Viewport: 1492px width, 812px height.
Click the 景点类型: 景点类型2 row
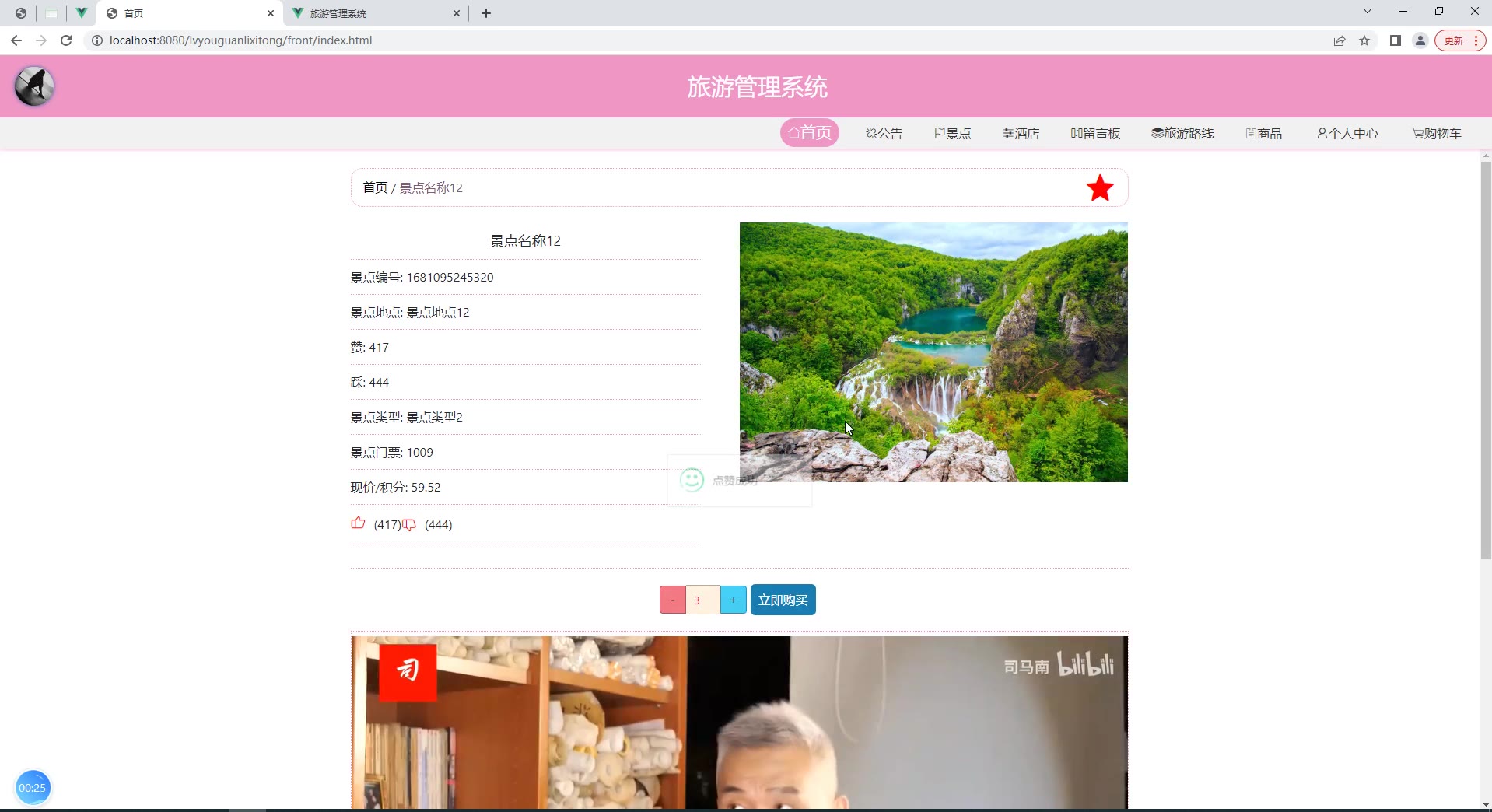(x=525, y=418)
